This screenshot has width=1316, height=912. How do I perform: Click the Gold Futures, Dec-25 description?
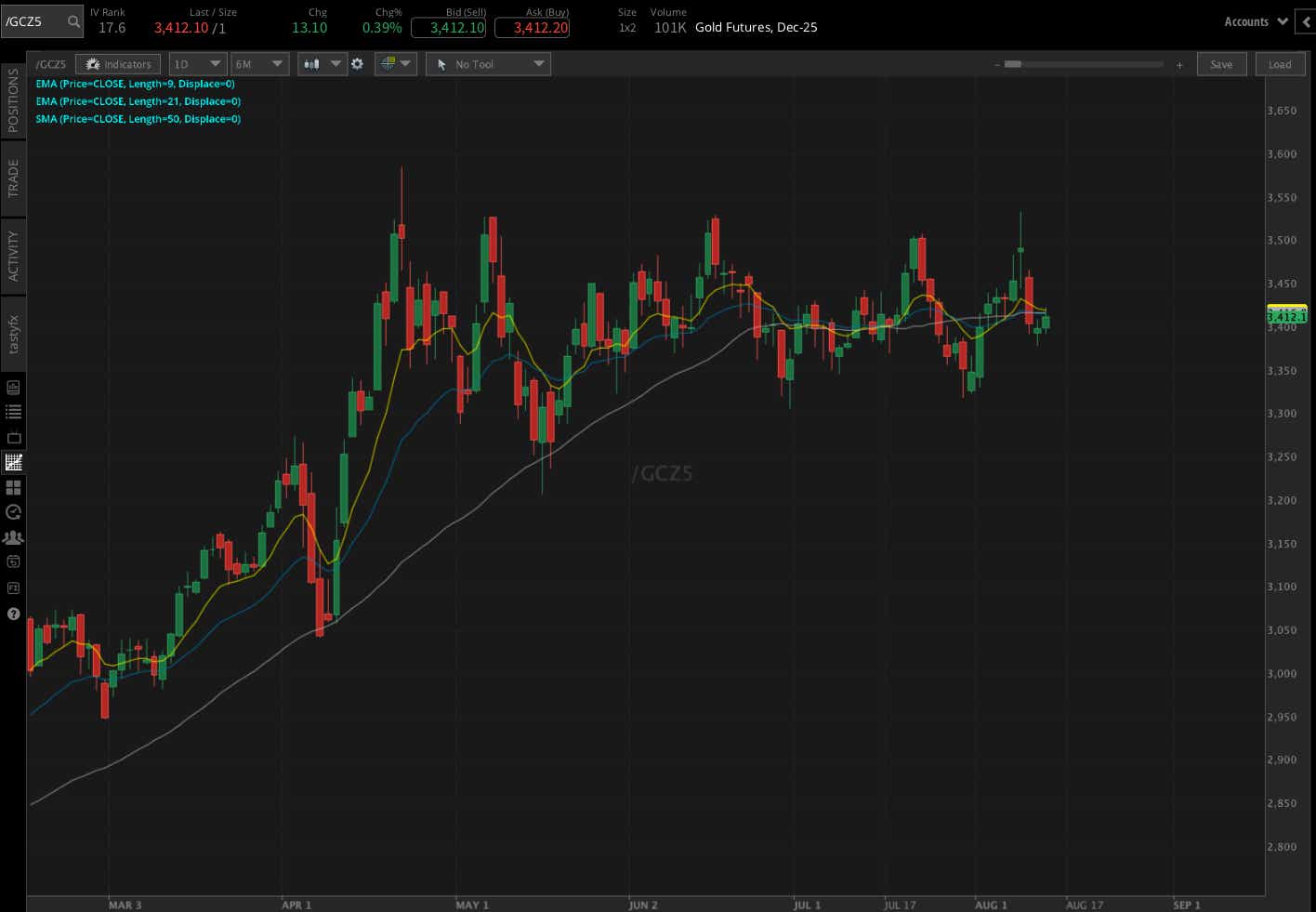pos(757,28)
